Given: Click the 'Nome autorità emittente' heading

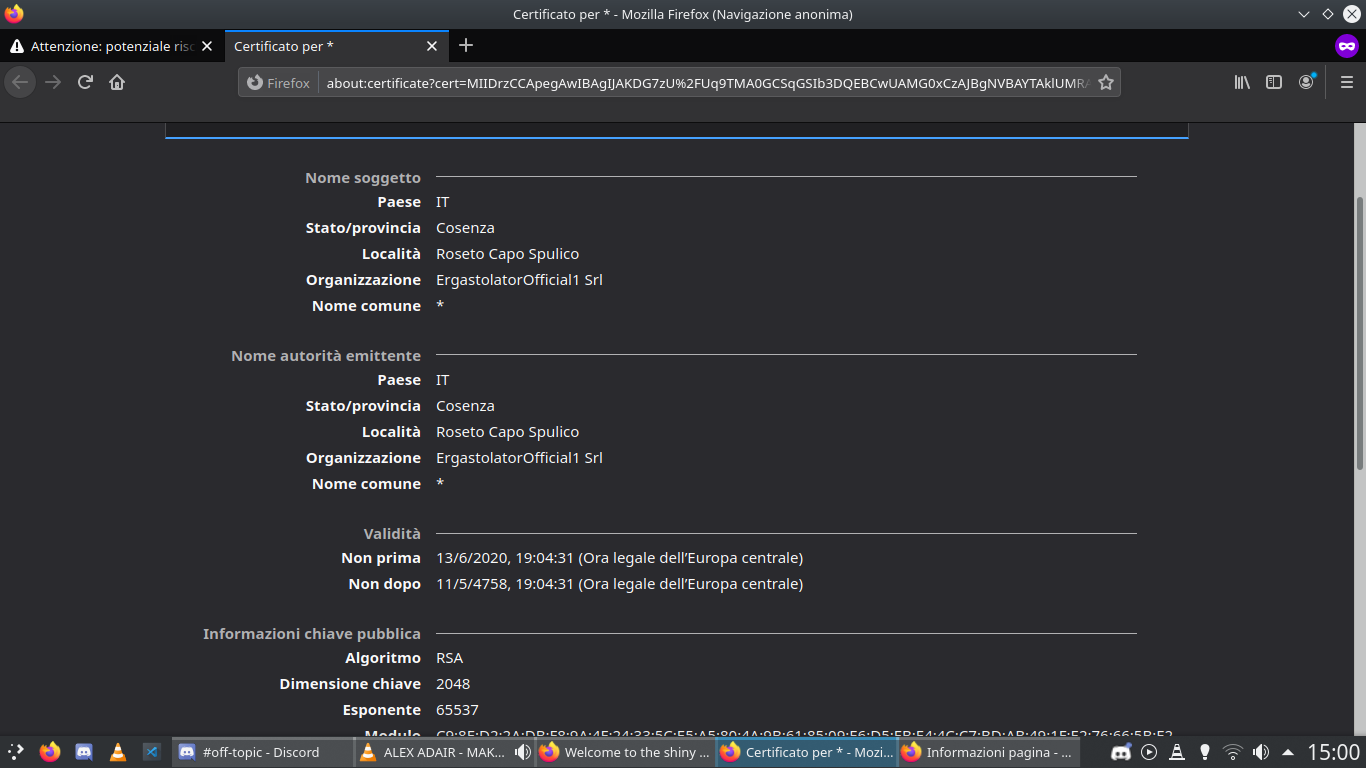Looking at the screenshot, I should point(326,356).
